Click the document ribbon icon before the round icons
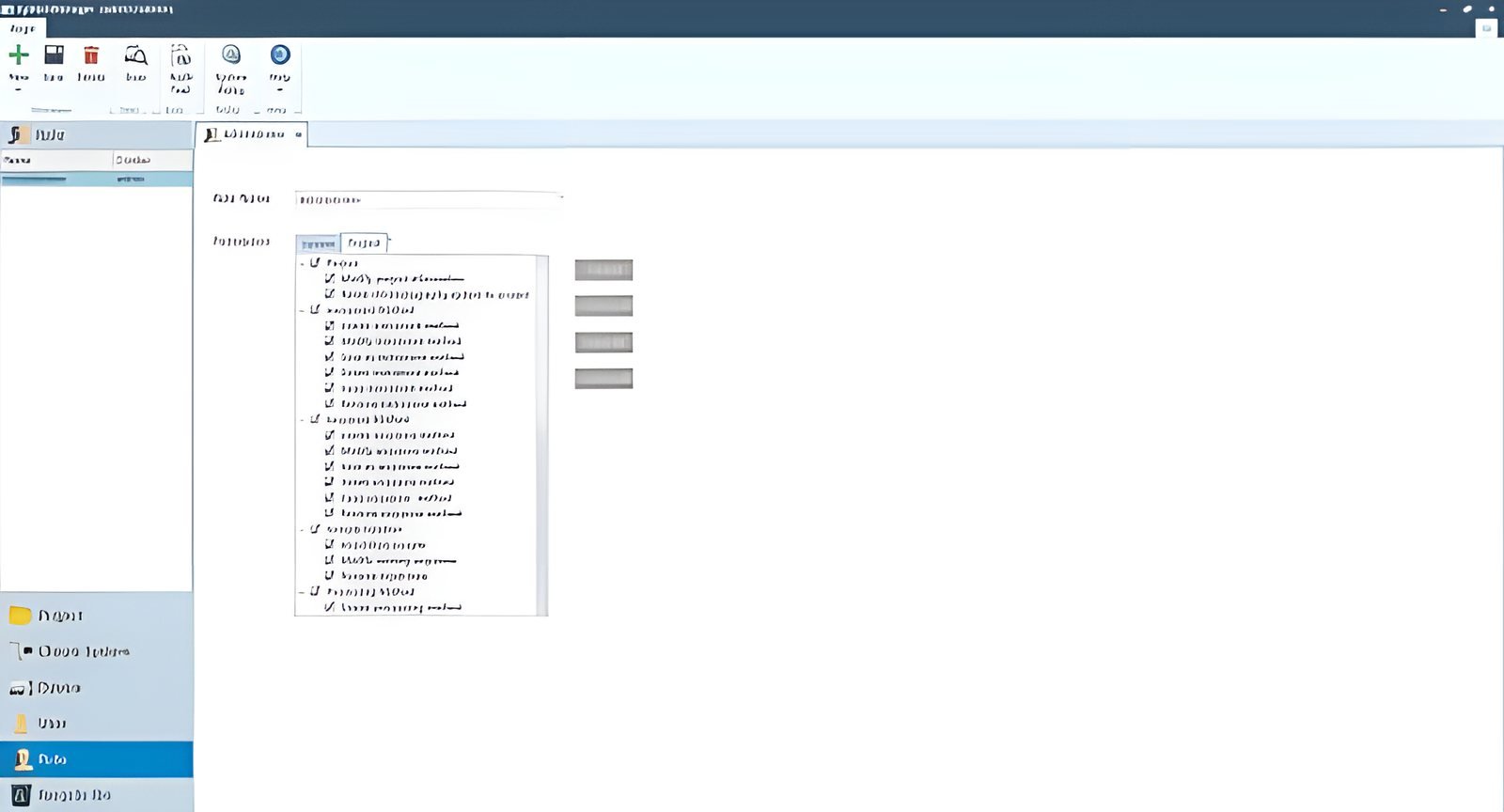 (181, 55)
